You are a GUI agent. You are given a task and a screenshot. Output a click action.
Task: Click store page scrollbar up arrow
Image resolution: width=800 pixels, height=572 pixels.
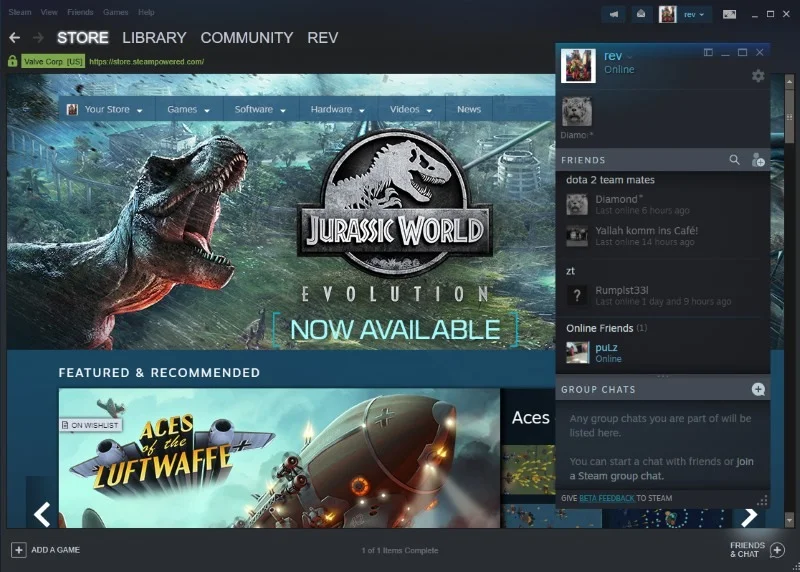click(x=789, y=81)
